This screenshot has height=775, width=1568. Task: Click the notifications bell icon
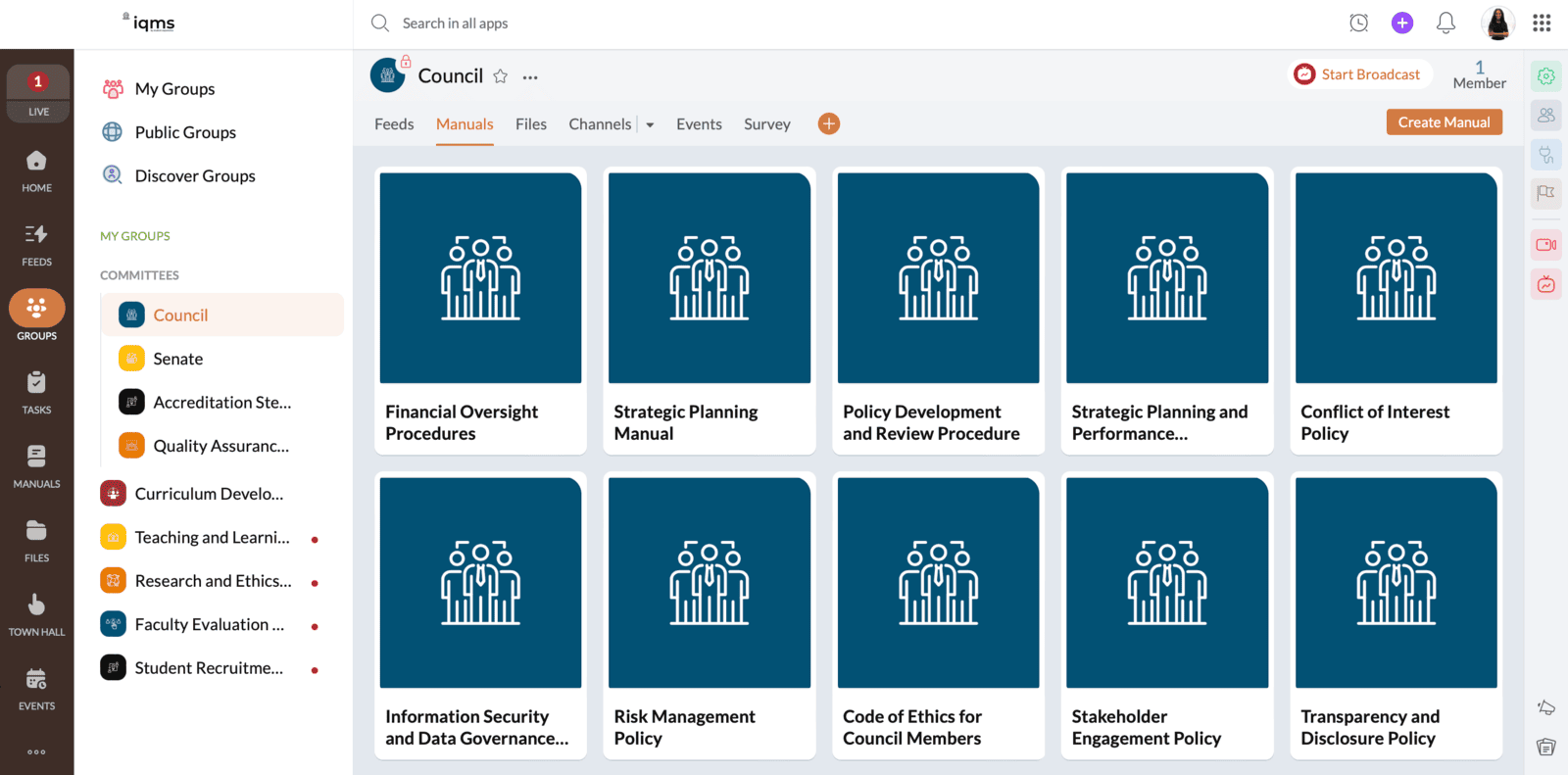(1445, 24)
